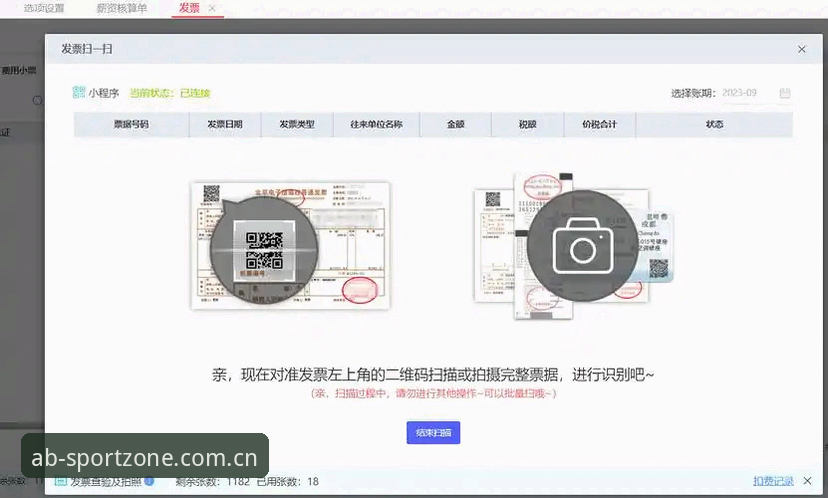Viewport: 828px width, 498px height.
Task: Switch to the 薪资核算单 tab
Action: (x=121, y=8)
